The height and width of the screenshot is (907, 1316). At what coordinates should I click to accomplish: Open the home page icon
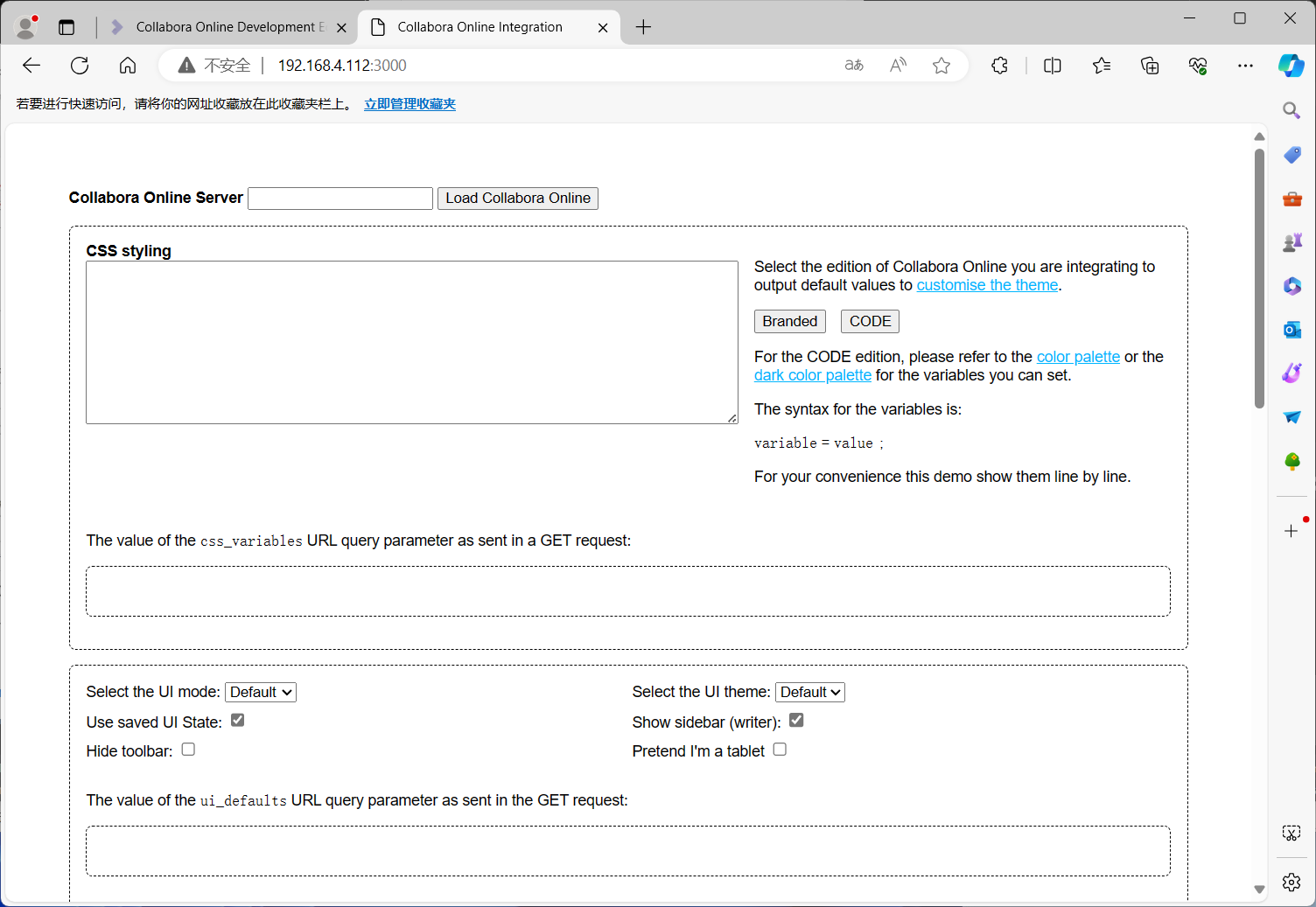pyautogui.click(x=128, y=66)
